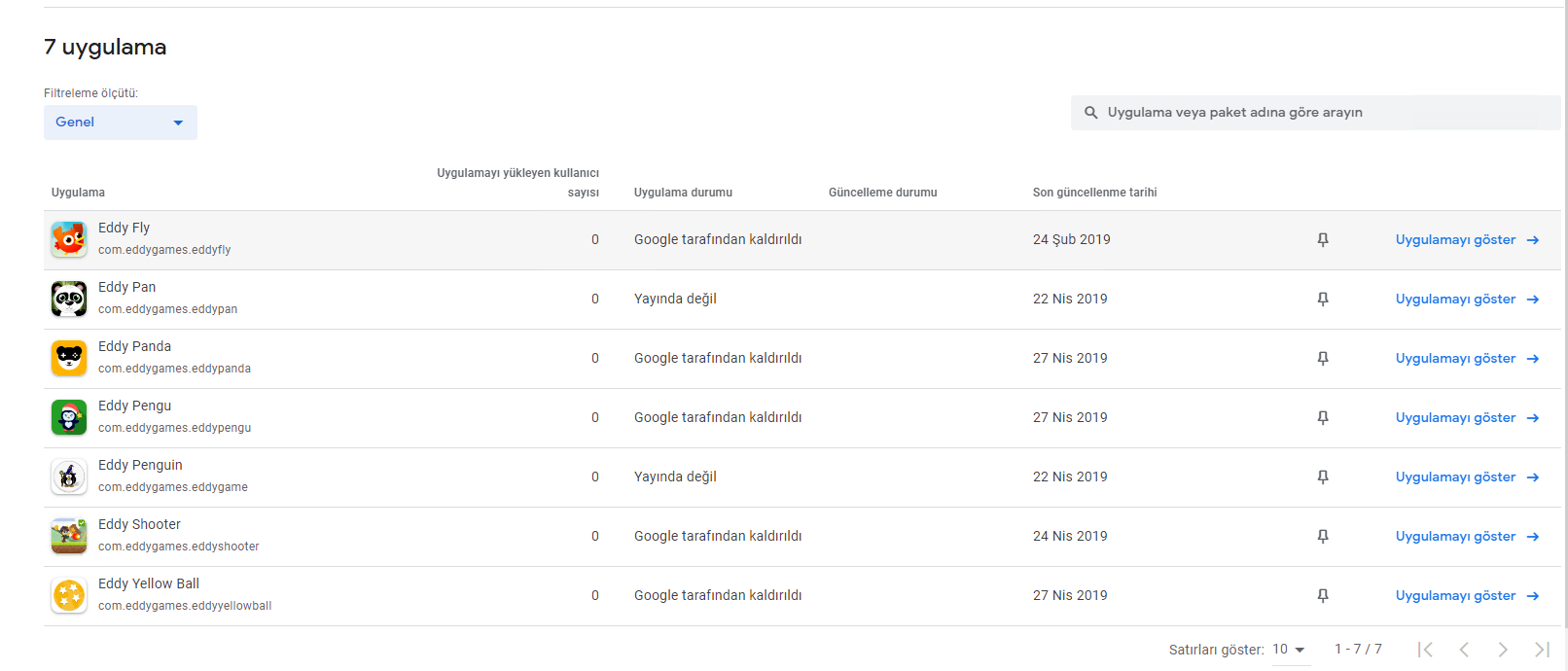Open the Eddy Panda app icon

coord(69,358)
